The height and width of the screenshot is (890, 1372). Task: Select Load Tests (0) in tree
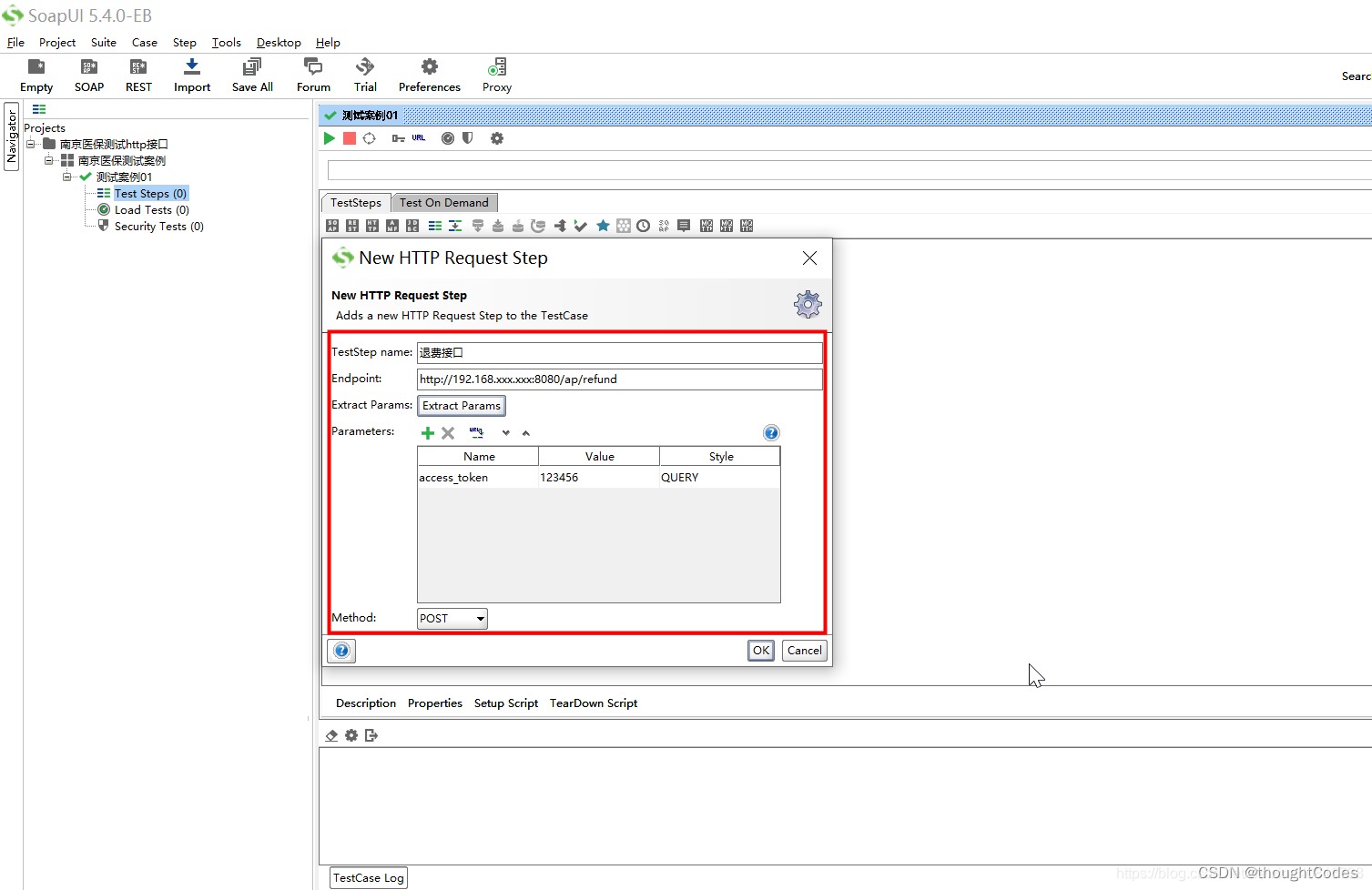coord(152,210)
